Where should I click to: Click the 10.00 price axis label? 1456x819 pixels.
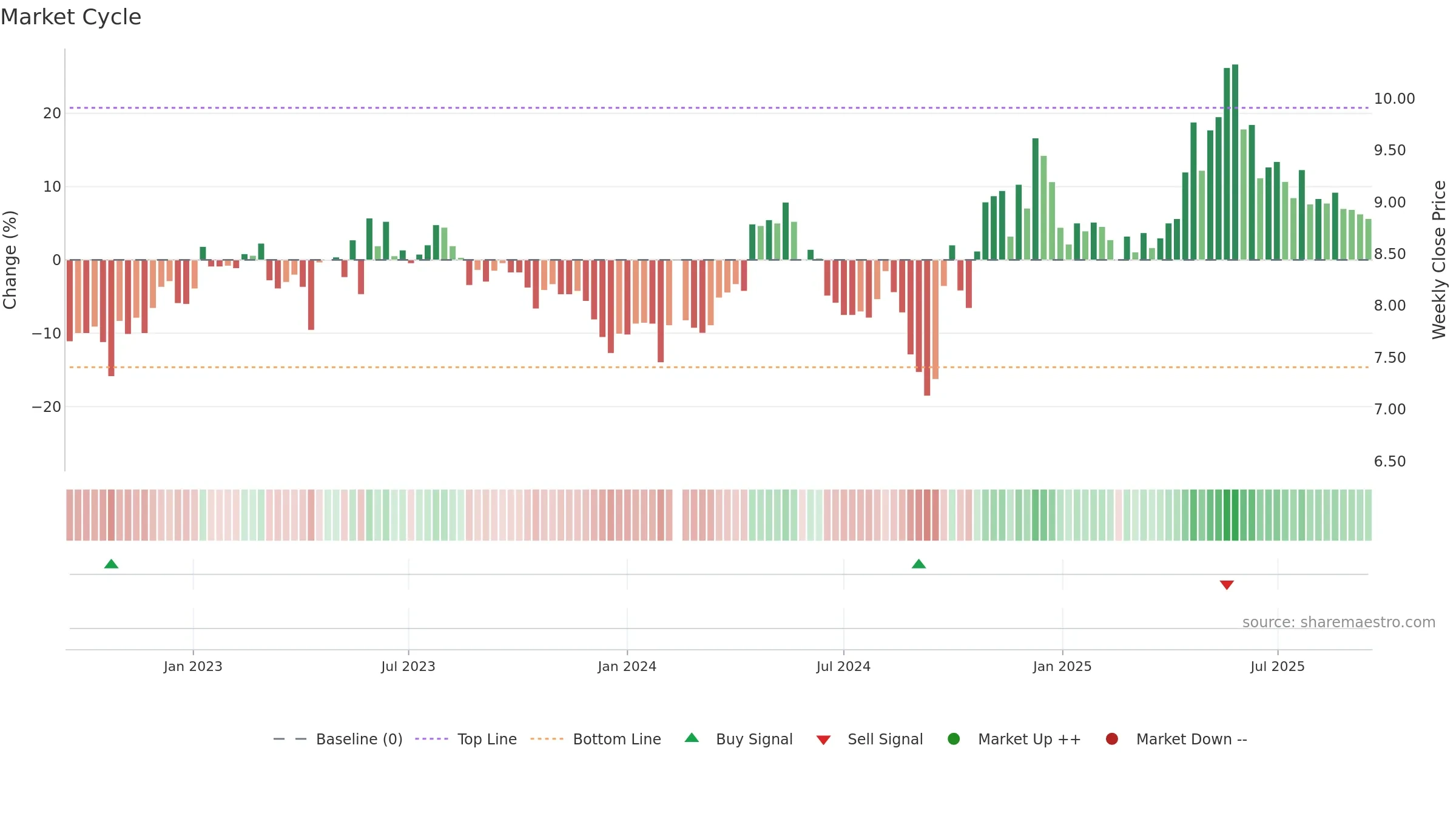1394,99
